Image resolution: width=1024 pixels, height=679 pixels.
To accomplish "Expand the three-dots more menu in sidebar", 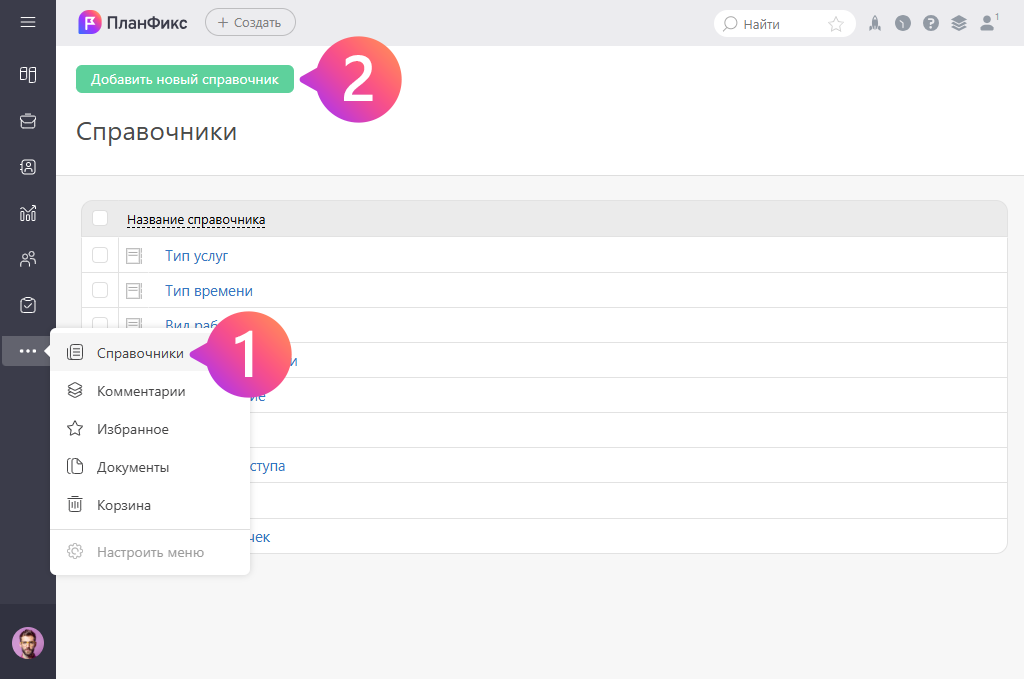I will 28,351.
